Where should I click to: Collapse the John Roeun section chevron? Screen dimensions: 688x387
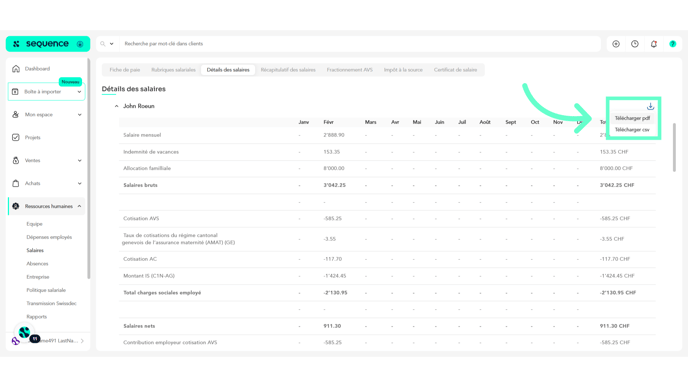tap(116, 106)
